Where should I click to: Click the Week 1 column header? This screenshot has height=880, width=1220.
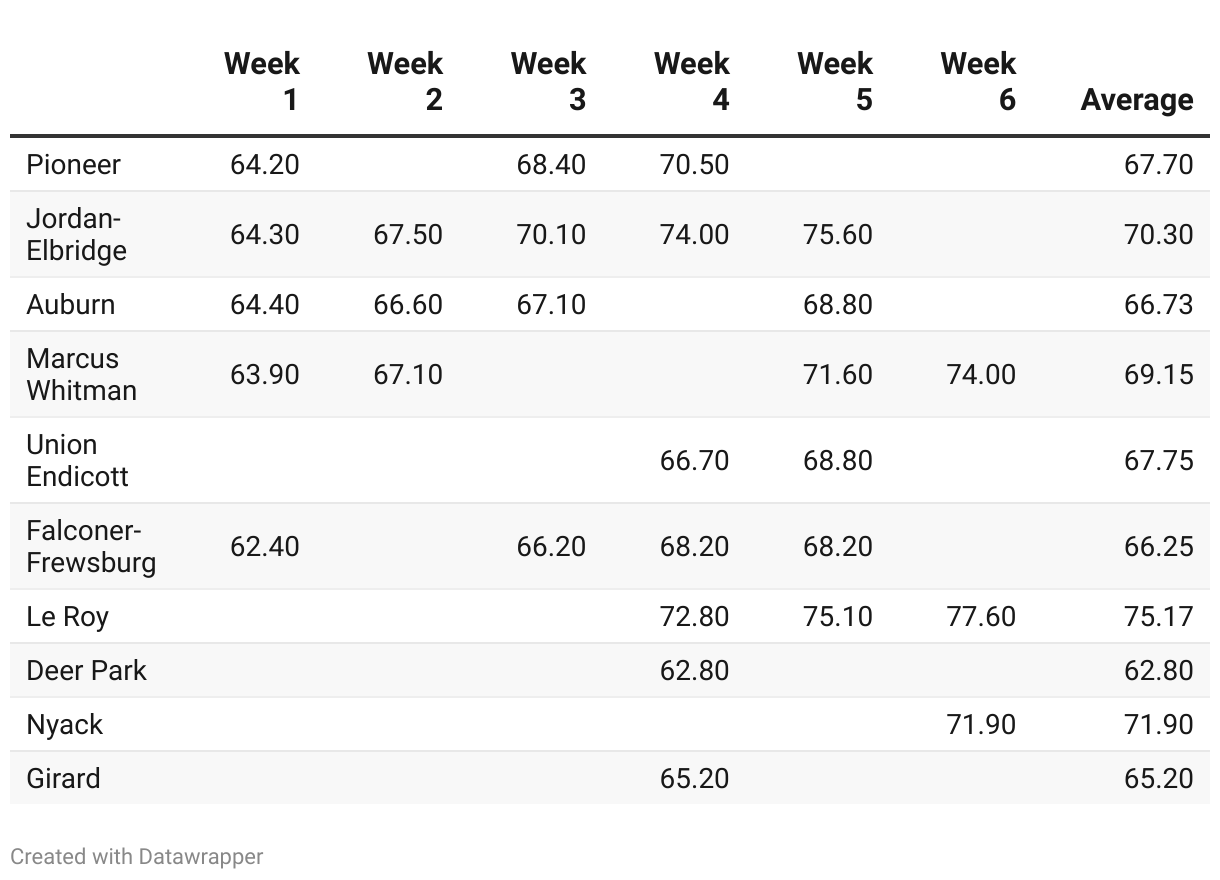(262, 81)
